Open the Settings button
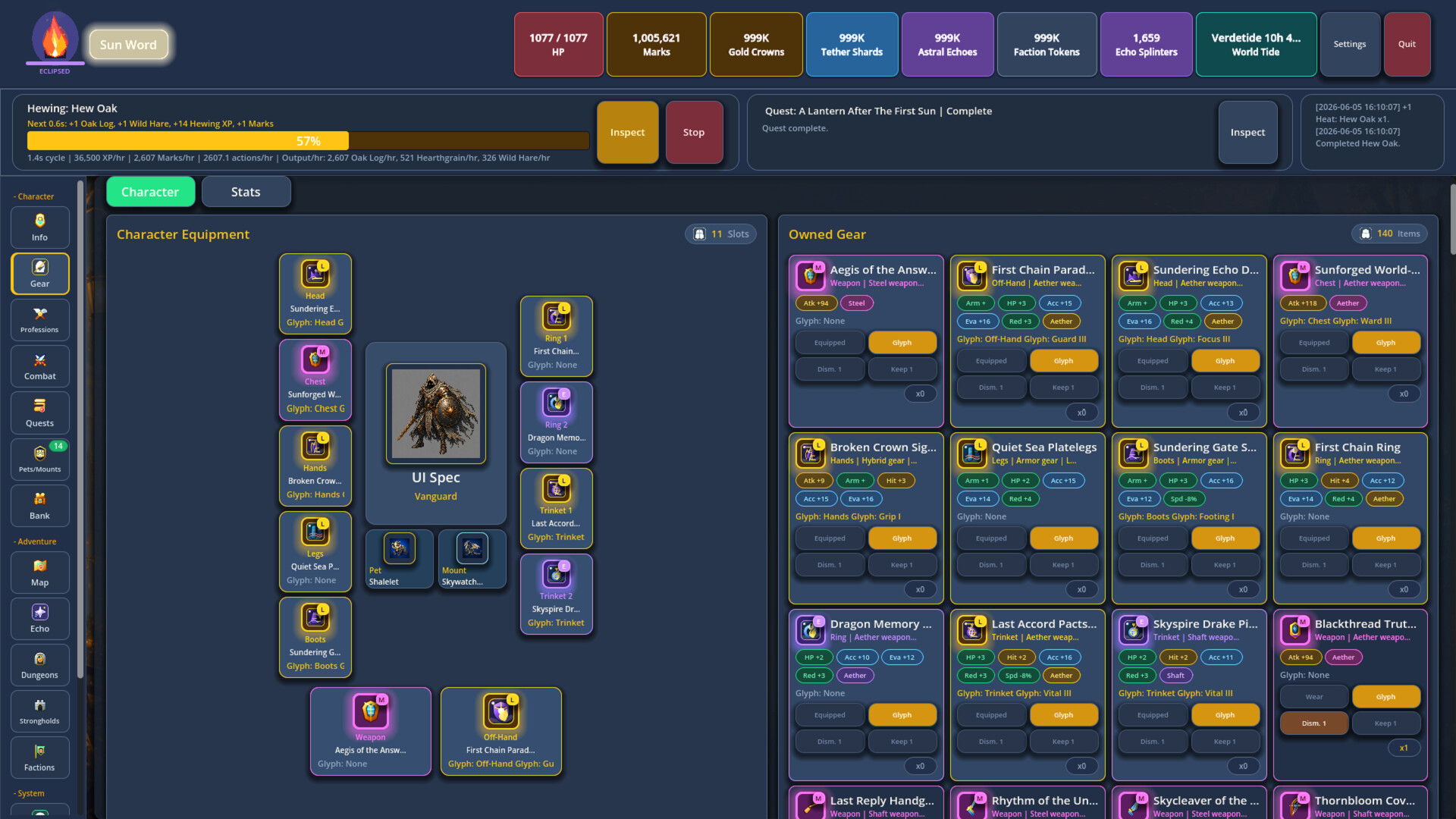This screenshot has width=1456, height=819. 1350,44
